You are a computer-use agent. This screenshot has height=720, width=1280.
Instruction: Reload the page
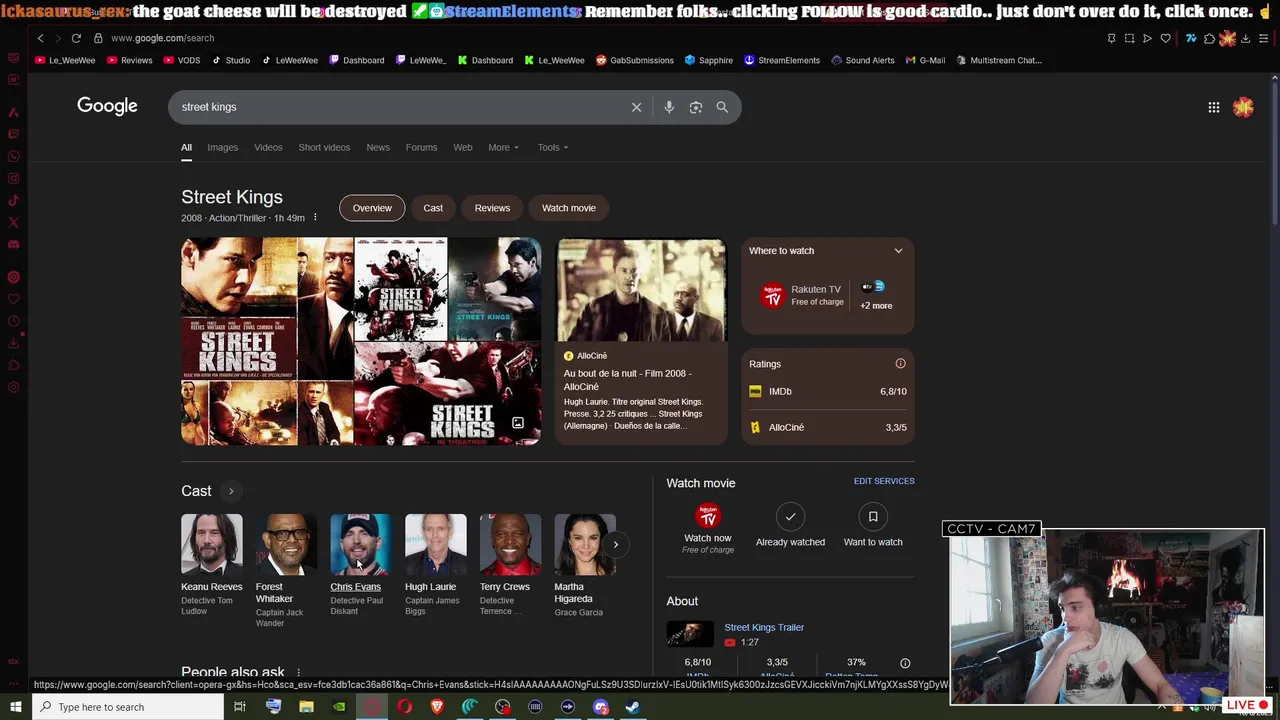click(76, 38)
